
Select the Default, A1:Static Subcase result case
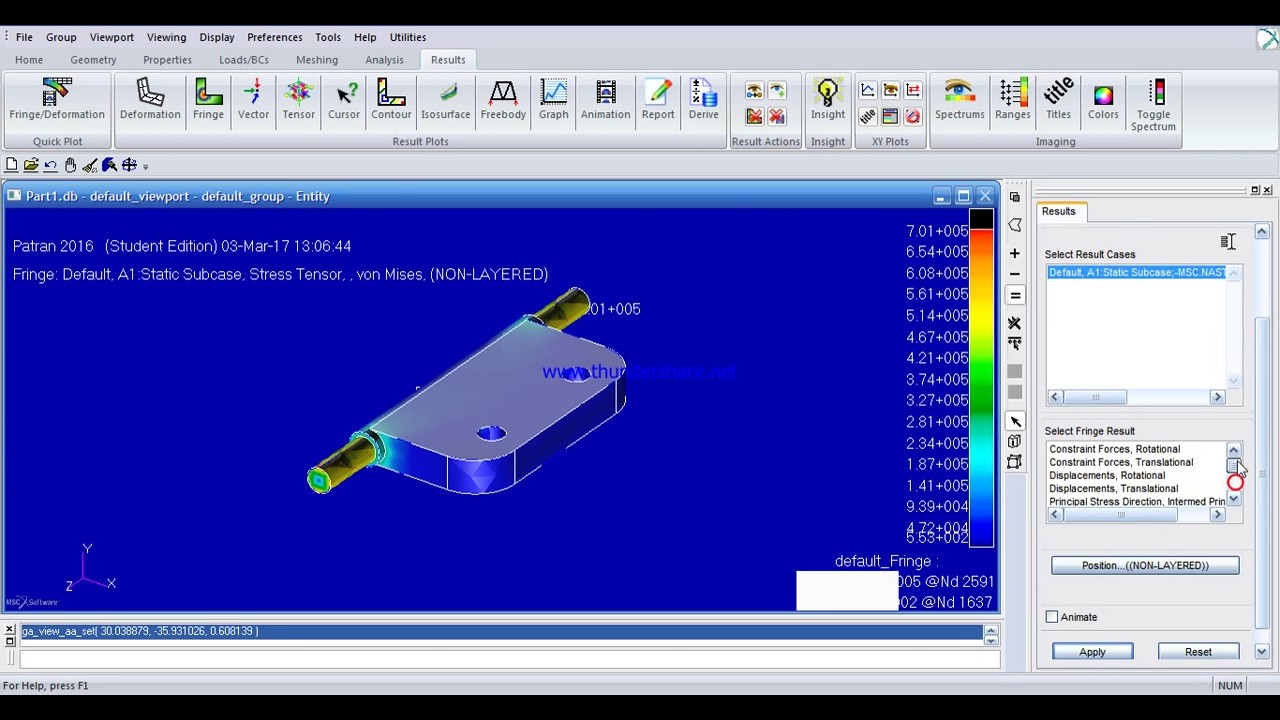pyautogui.click(x=1137, y=272)
